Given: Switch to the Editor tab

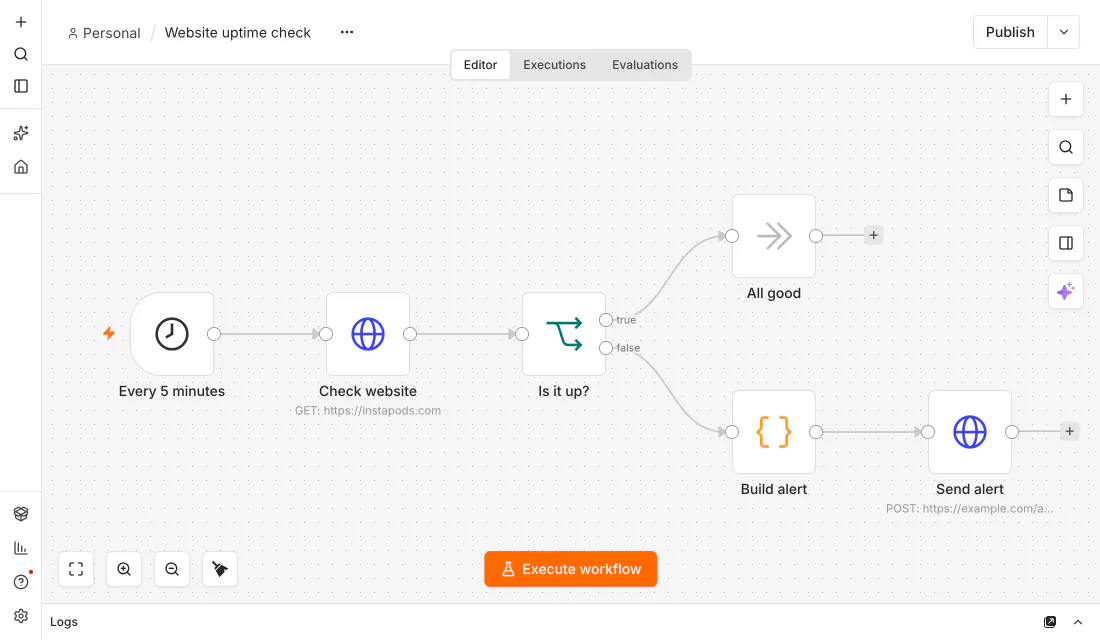Looking at the screenshot, I should 481,65.
